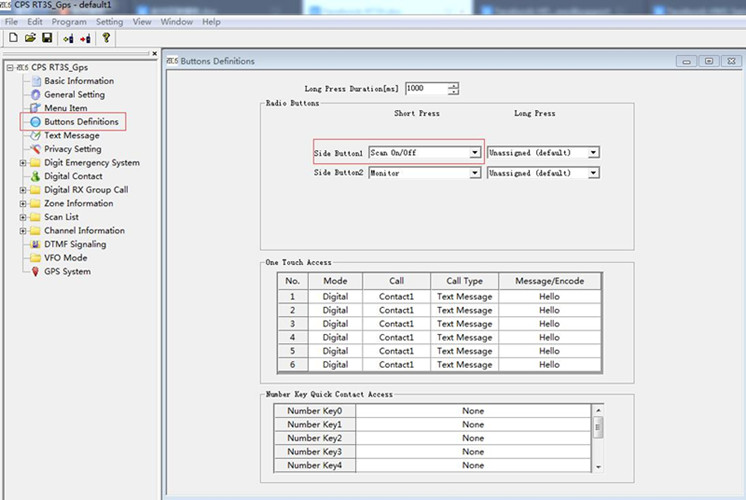Click the Help question mark icon
The width and height of the screenshot is (746, 500).
(x=106, y=38)
